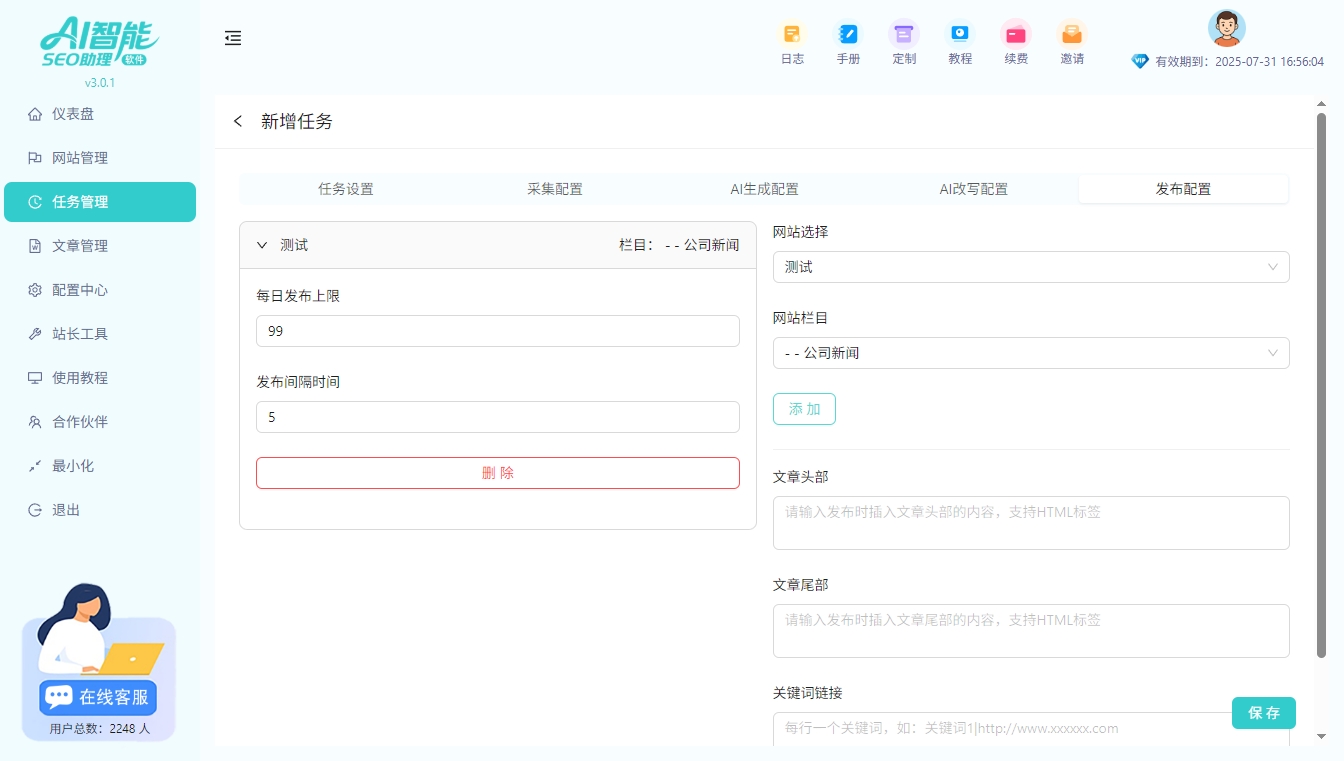Open the 网站栏目 dropdown showing 公司新闻
Image resolution: width=1344 pixels, height=761 pixels.
(x=1030, y=353)
